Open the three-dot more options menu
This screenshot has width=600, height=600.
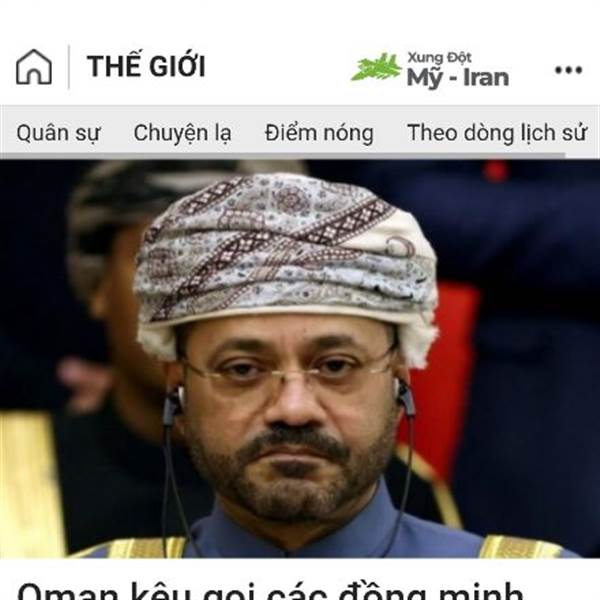click(x=569, y=70)
